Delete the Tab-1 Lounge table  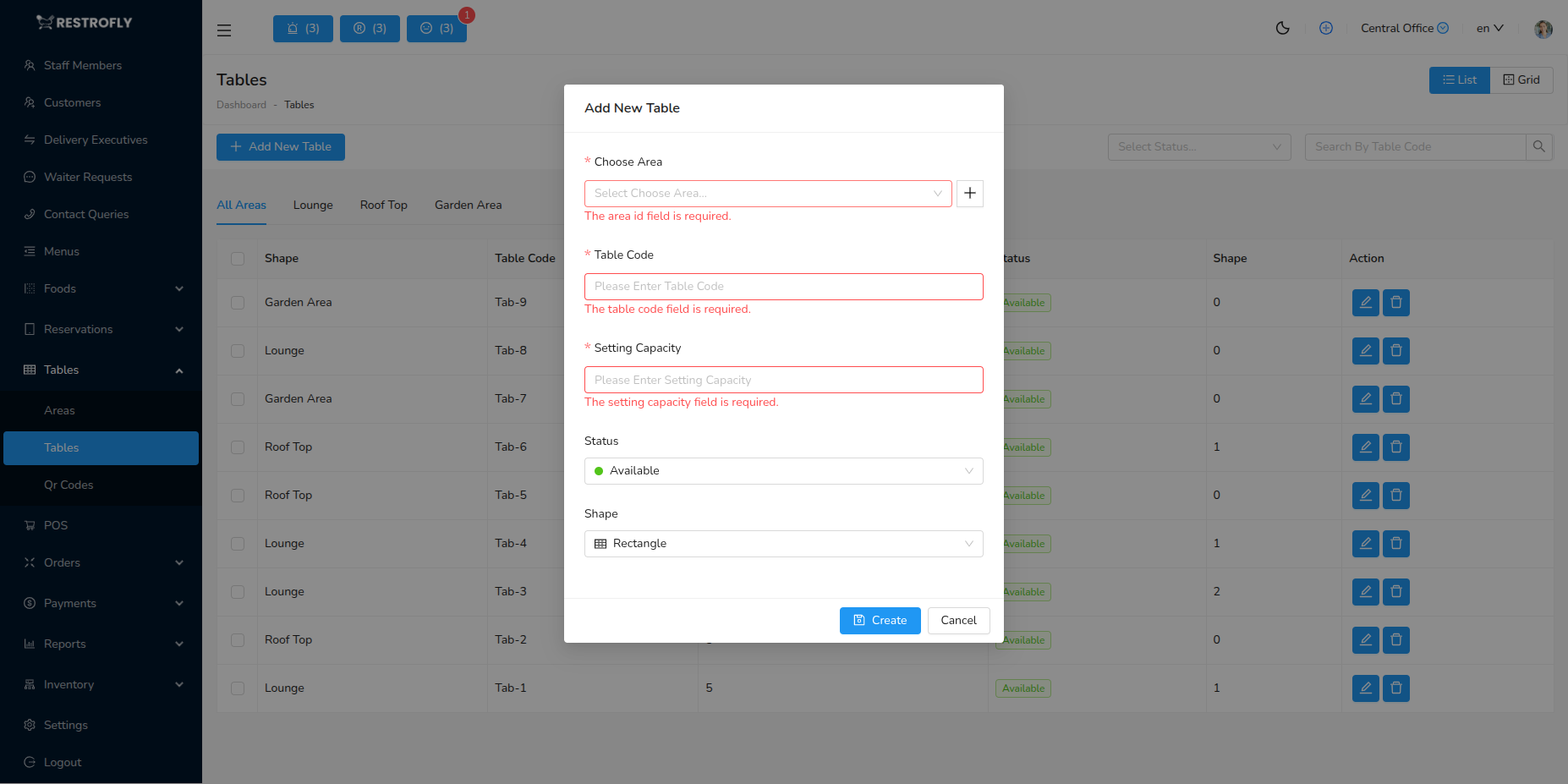(x=1395, y=688)
